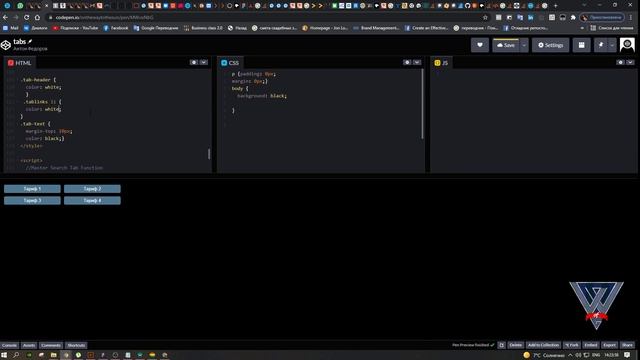Open the Comments panel
The height and width of the screenshot is (360, 640).
coord(51,345)
